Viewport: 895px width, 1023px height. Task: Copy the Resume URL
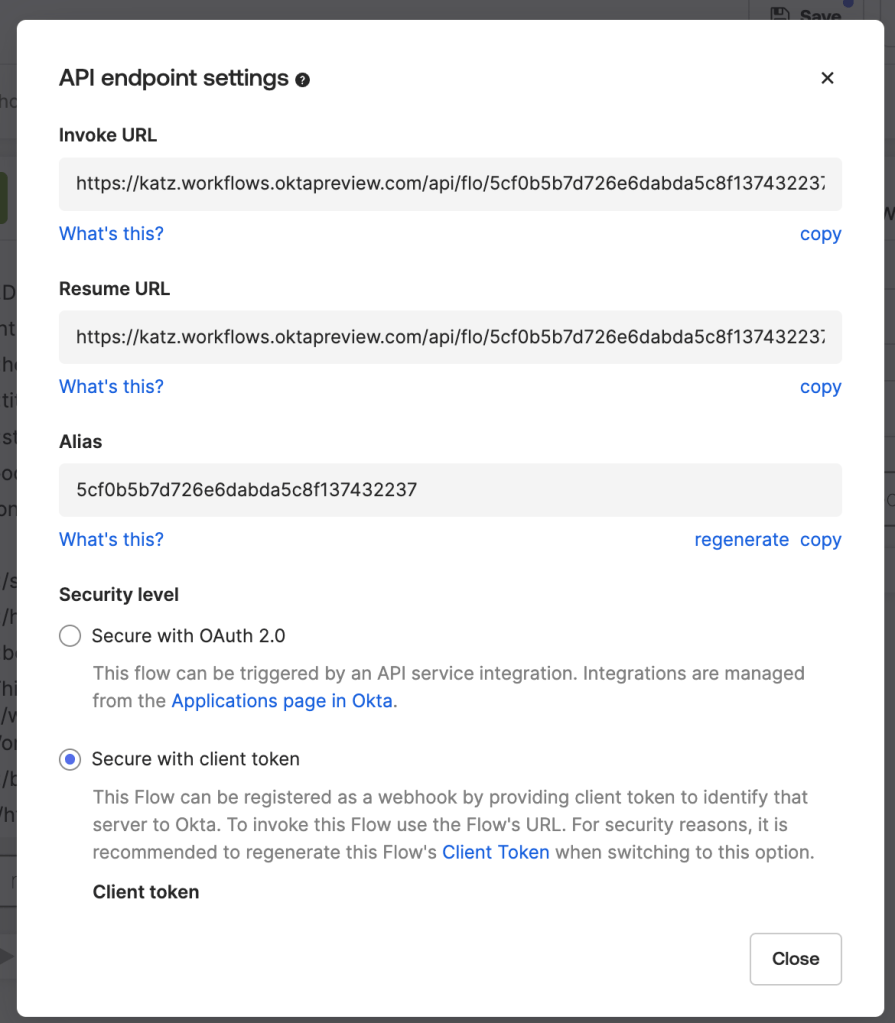tap(820, 386)
